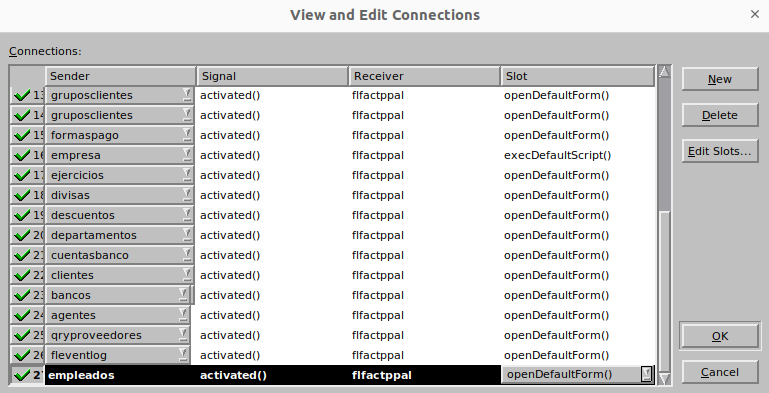The height and width of the screenshot is (393, 769).
Task: Create a connection with the New button
Action: click(x=719, y=79)
